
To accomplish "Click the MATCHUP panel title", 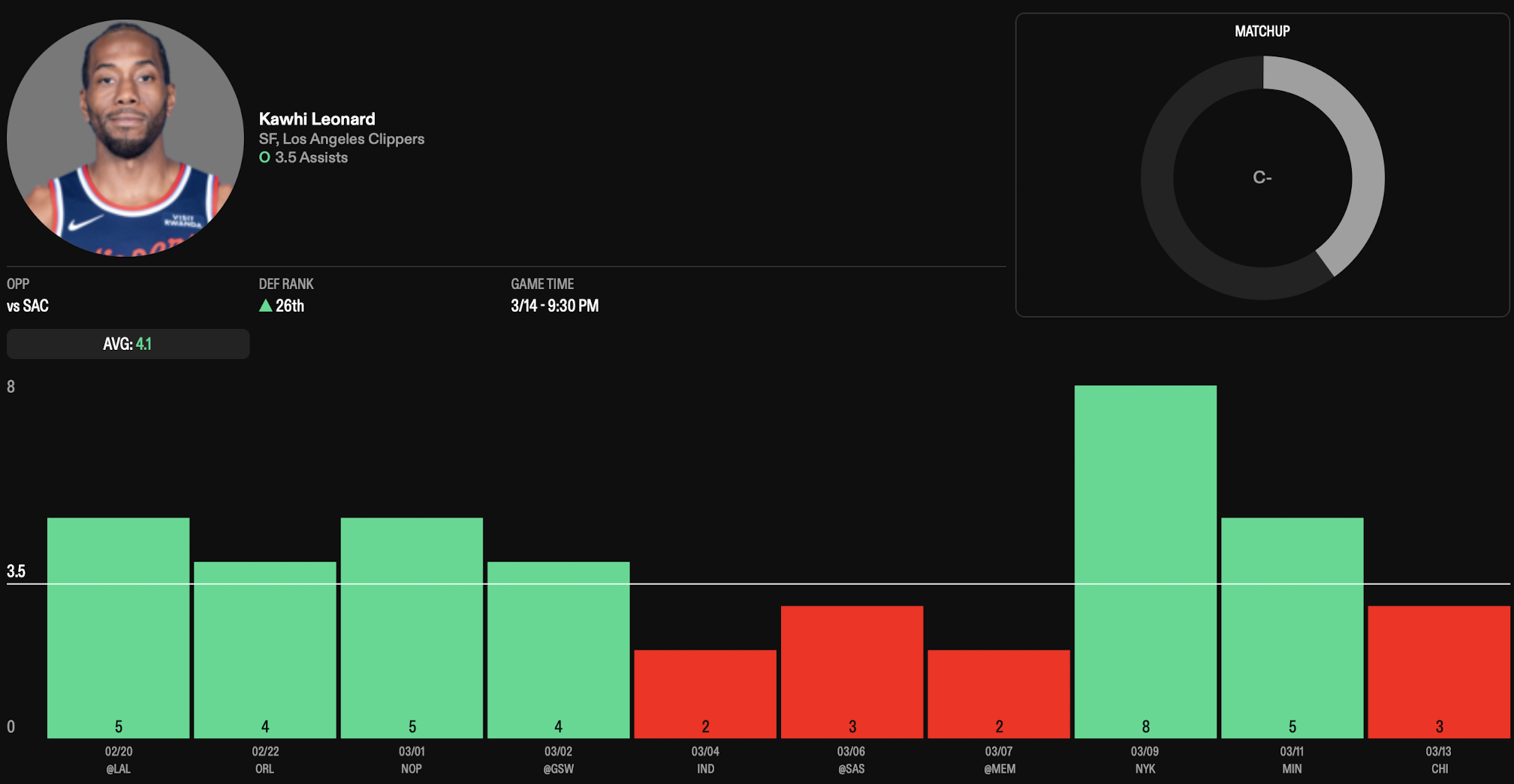I will 1262,32.
